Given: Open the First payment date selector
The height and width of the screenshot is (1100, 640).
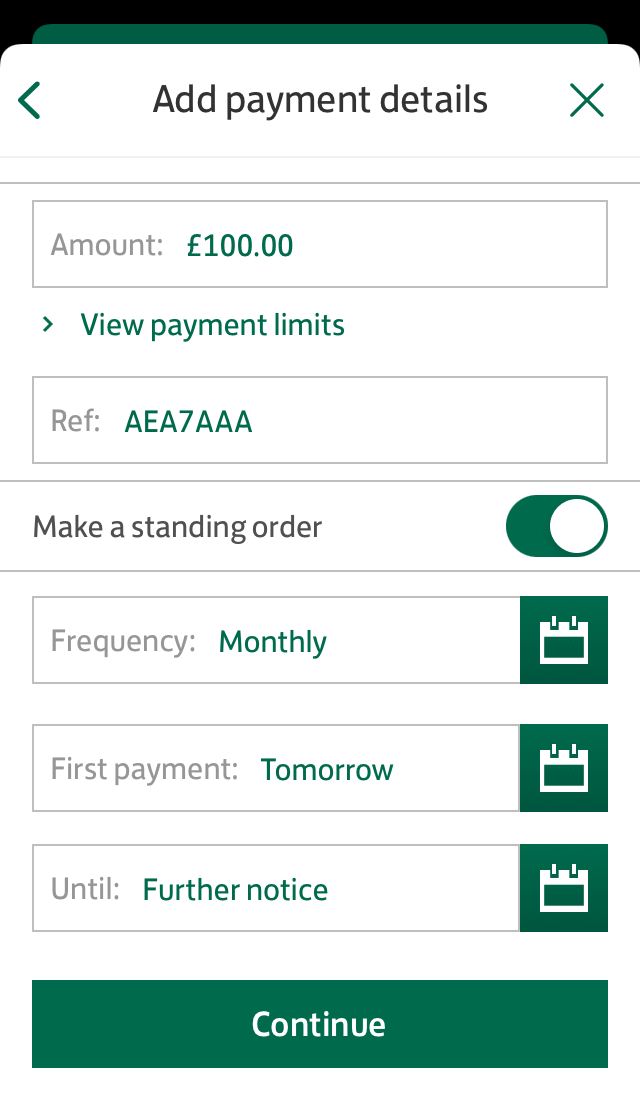Looking at the screenshot, I should click(x=276, y=768).
